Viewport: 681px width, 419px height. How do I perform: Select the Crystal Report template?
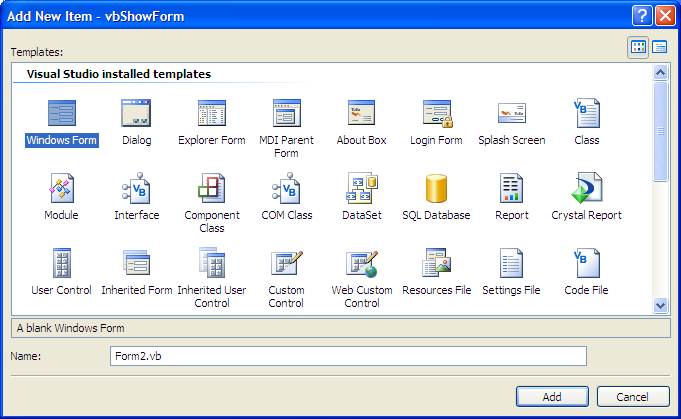click(586, 188)
